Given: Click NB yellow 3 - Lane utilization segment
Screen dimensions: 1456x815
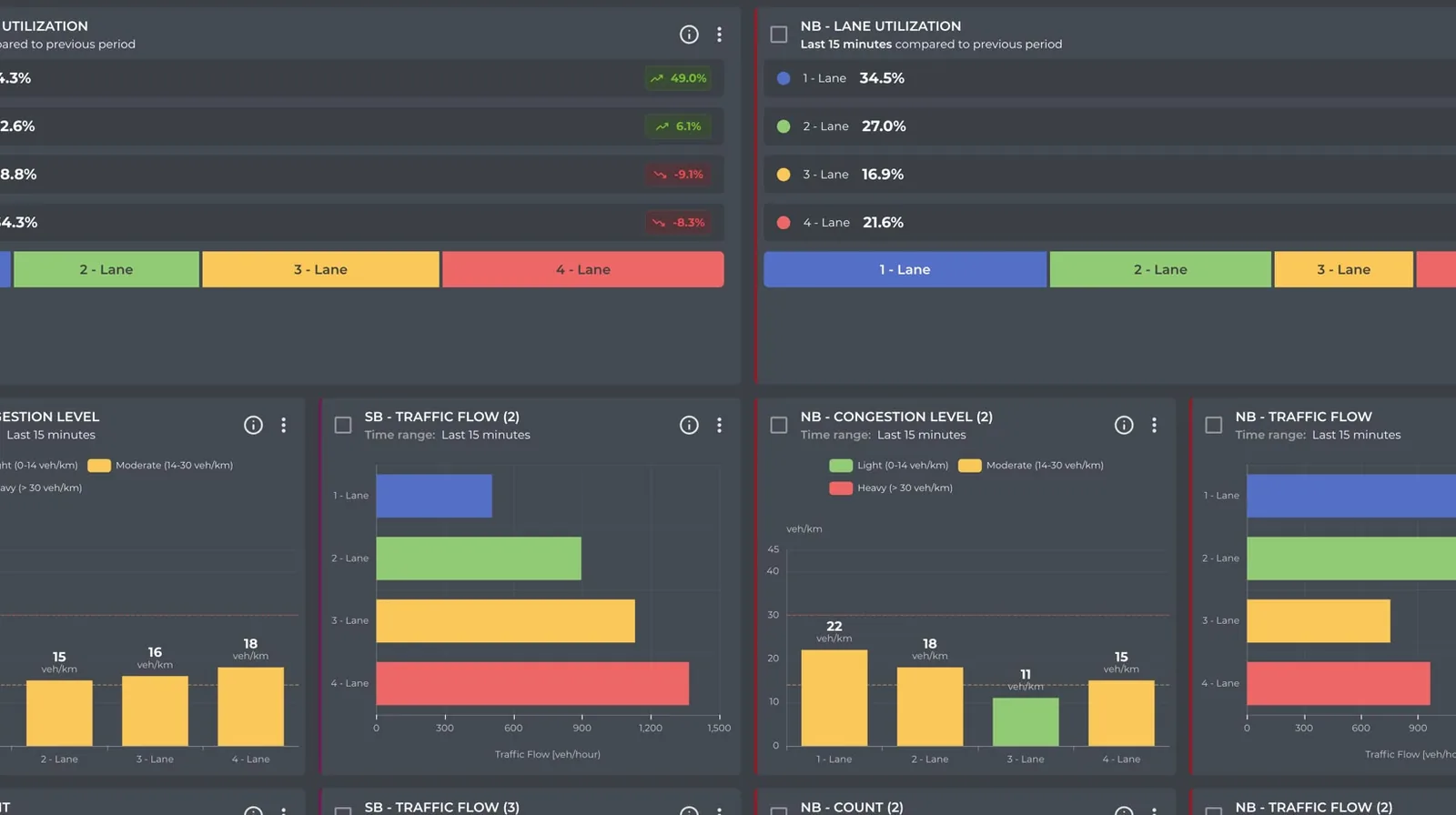Looking at the screenshot, I should click(x=1343, y=269).
